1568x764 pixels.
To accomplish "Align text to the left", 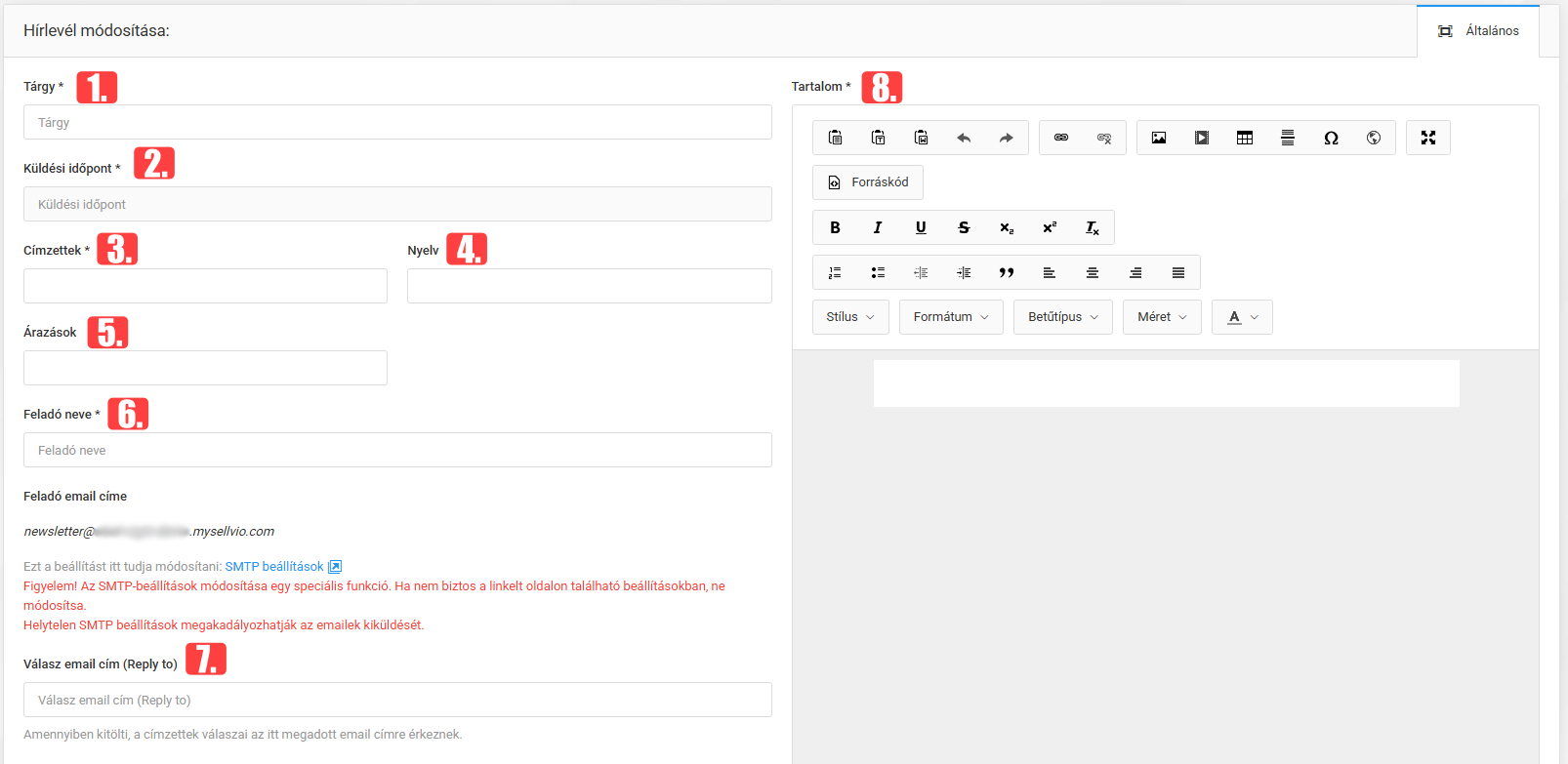I will (1050, 272).
